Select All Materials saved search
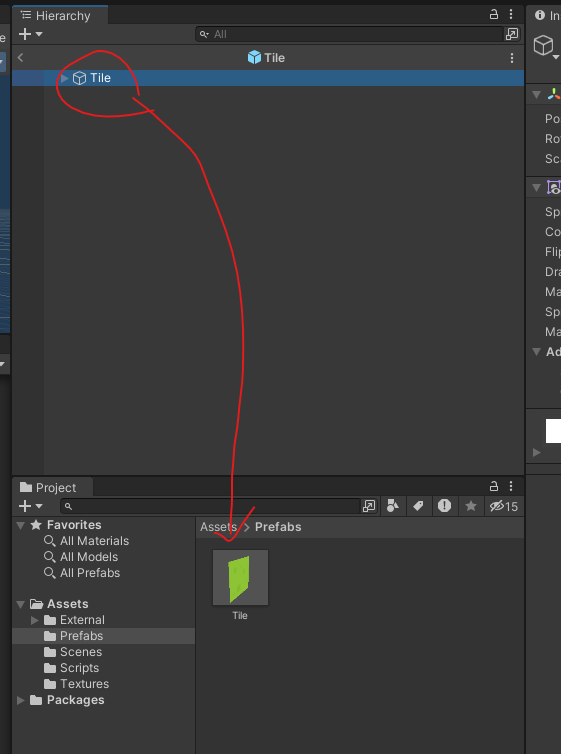 tap(94, 541)
